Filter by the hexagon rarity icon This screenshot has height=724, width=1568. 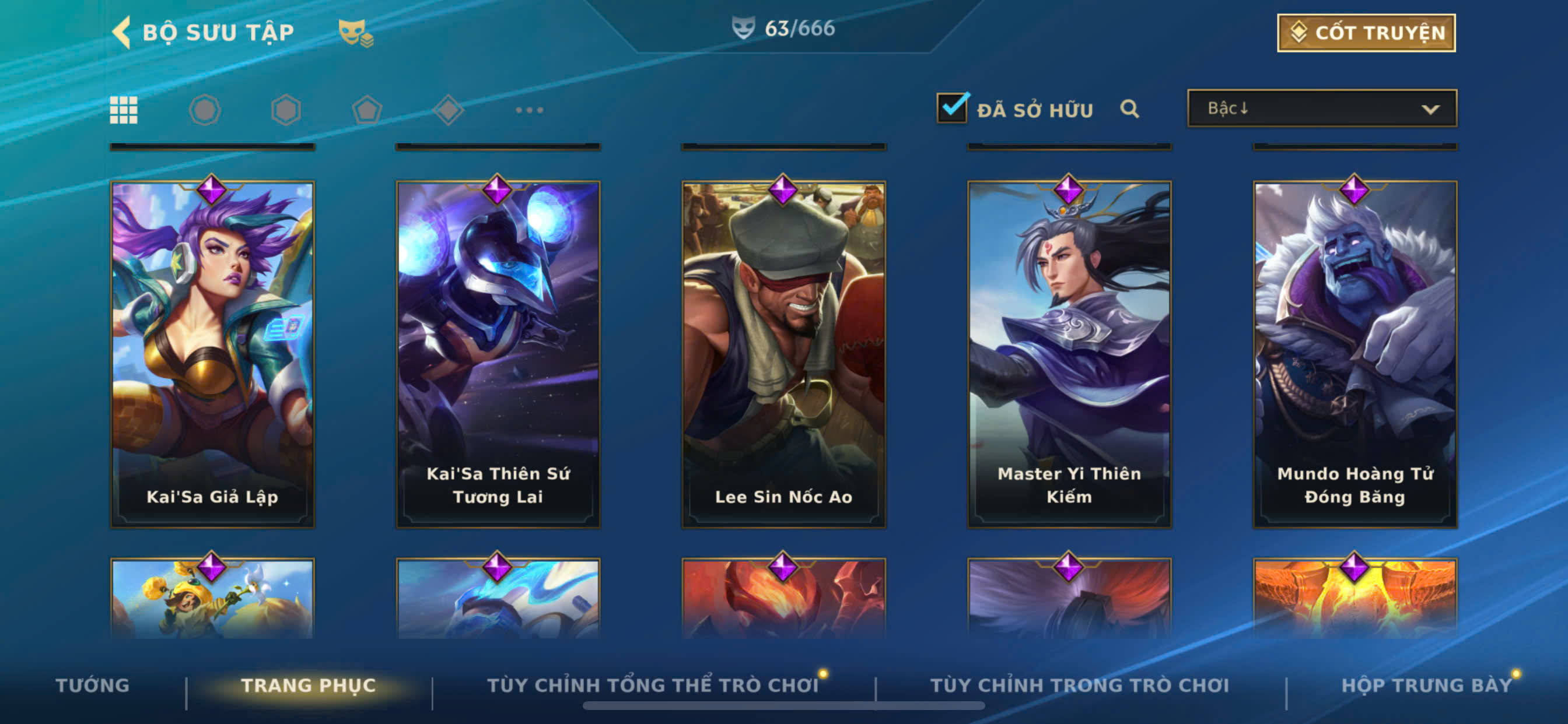285,110
